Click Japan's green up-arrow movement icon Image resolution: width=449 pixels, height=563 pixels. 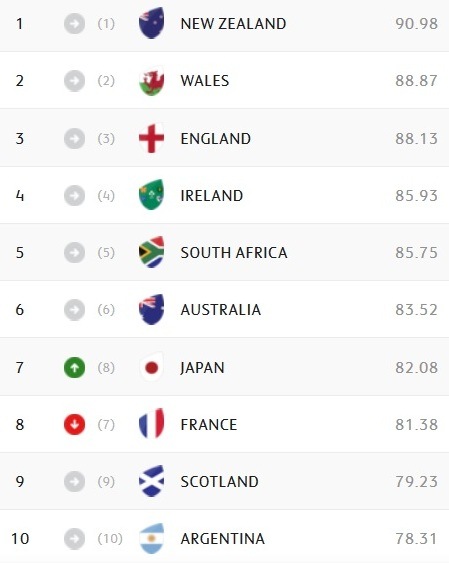coord(74,367)
